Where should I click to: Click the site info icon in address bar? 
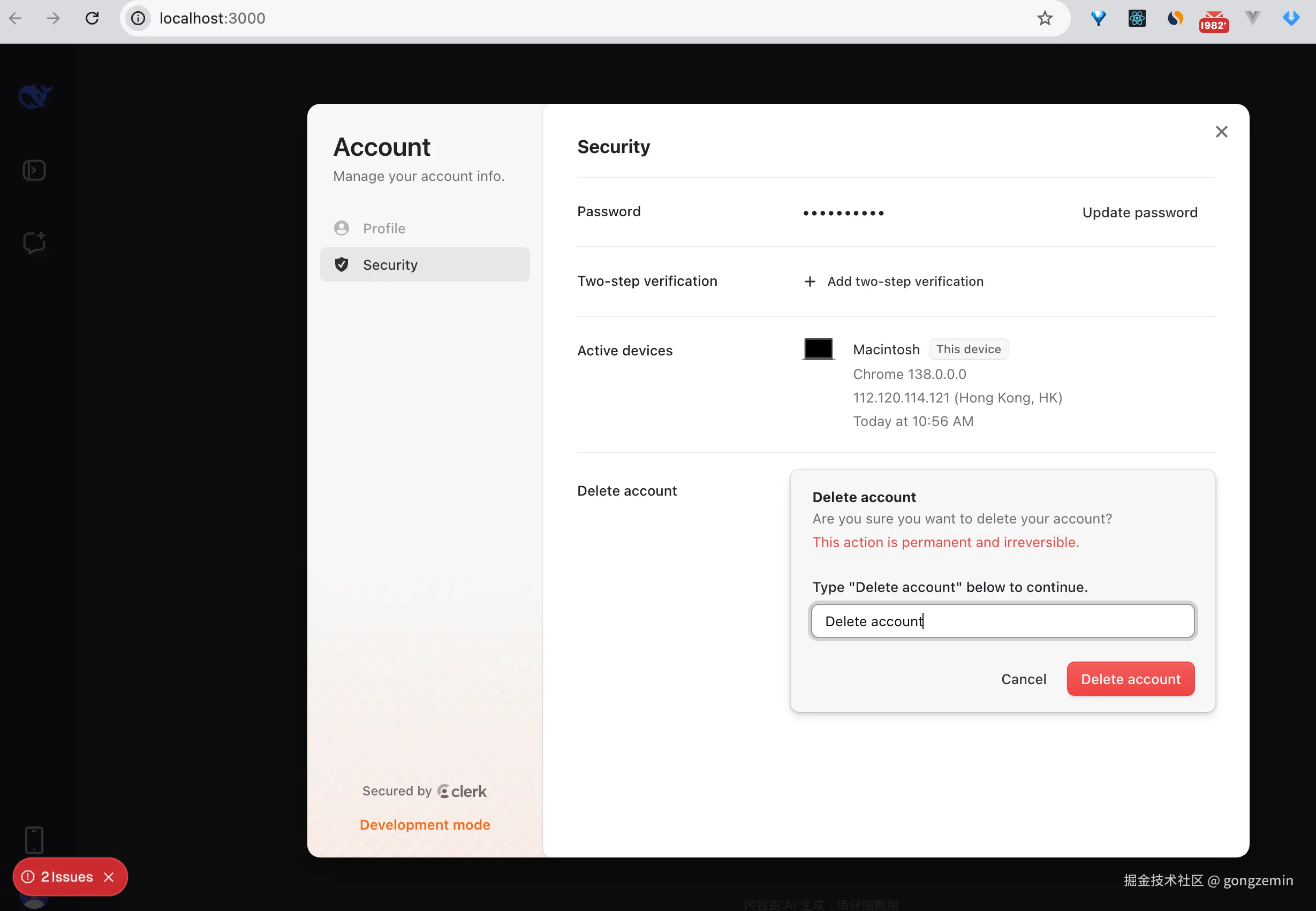138,18
